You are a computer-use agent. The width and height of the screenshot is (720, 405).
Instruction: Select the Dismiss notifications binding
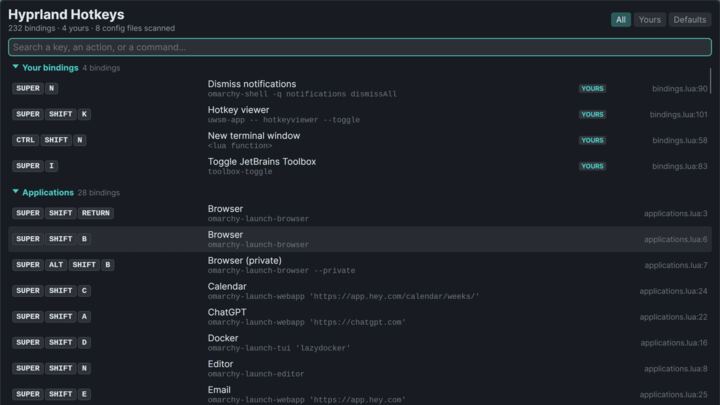[x=360, y=88]
